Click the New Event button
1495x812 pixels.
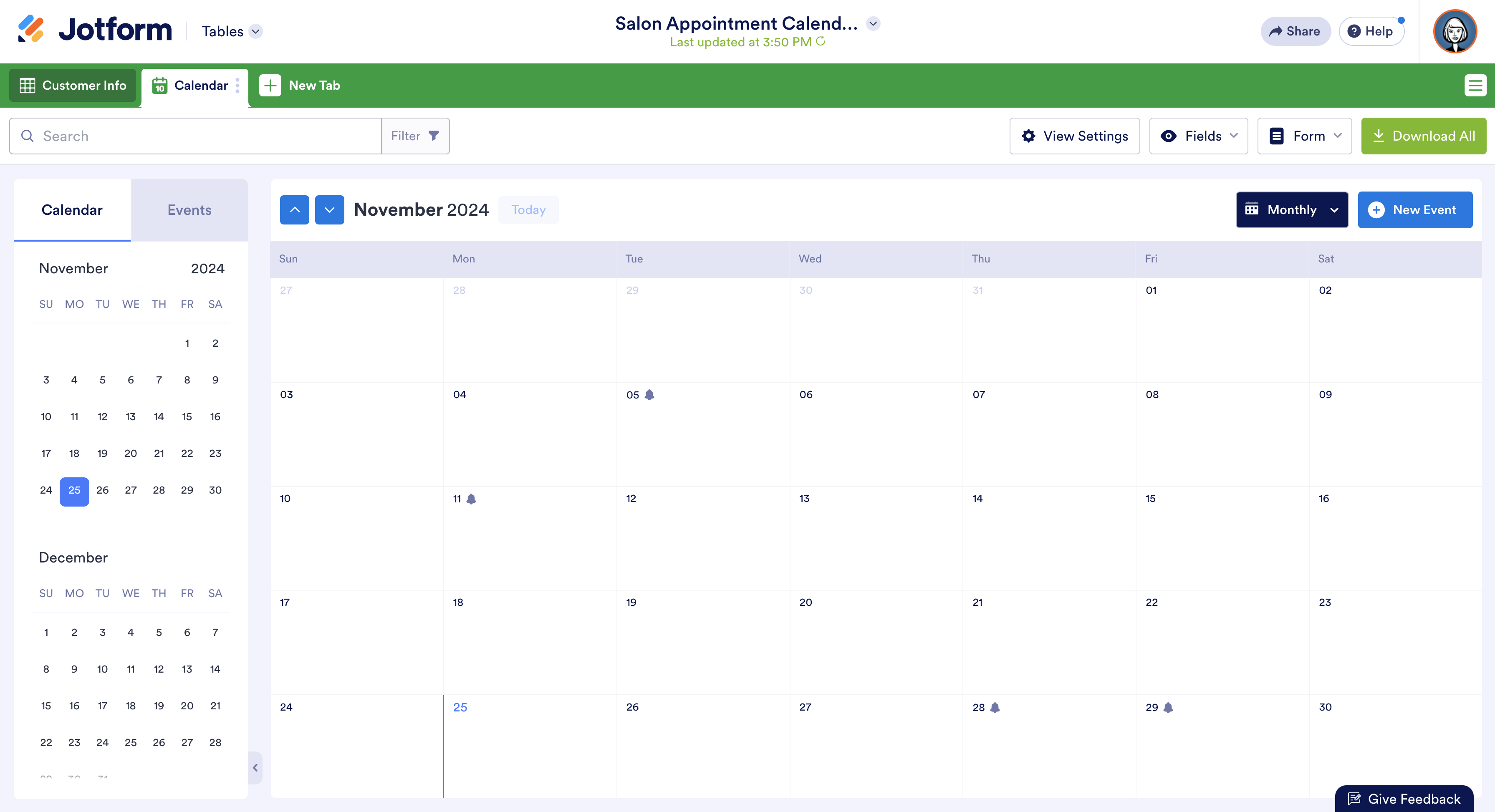(1414, 209)
